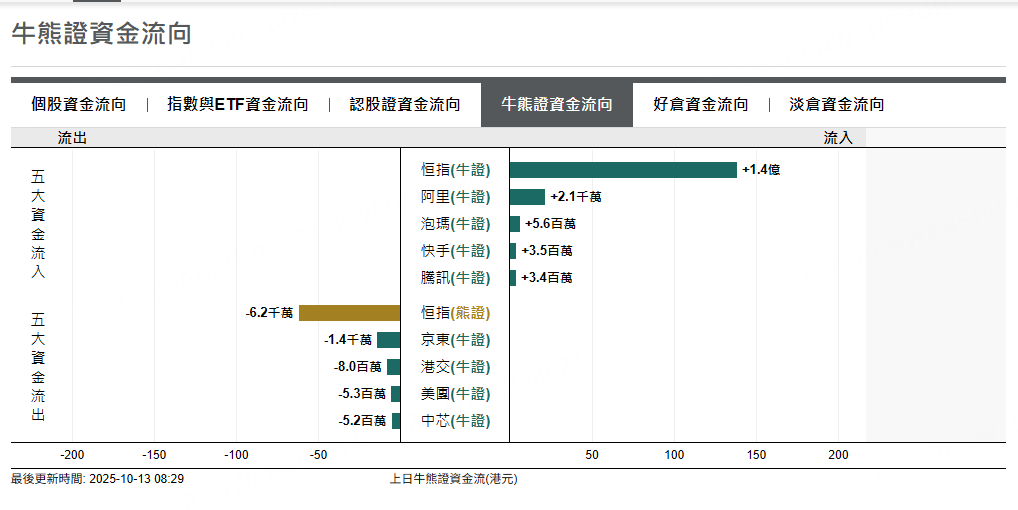
Task: Click 流入 column header
Action: (x=838, y=138)
